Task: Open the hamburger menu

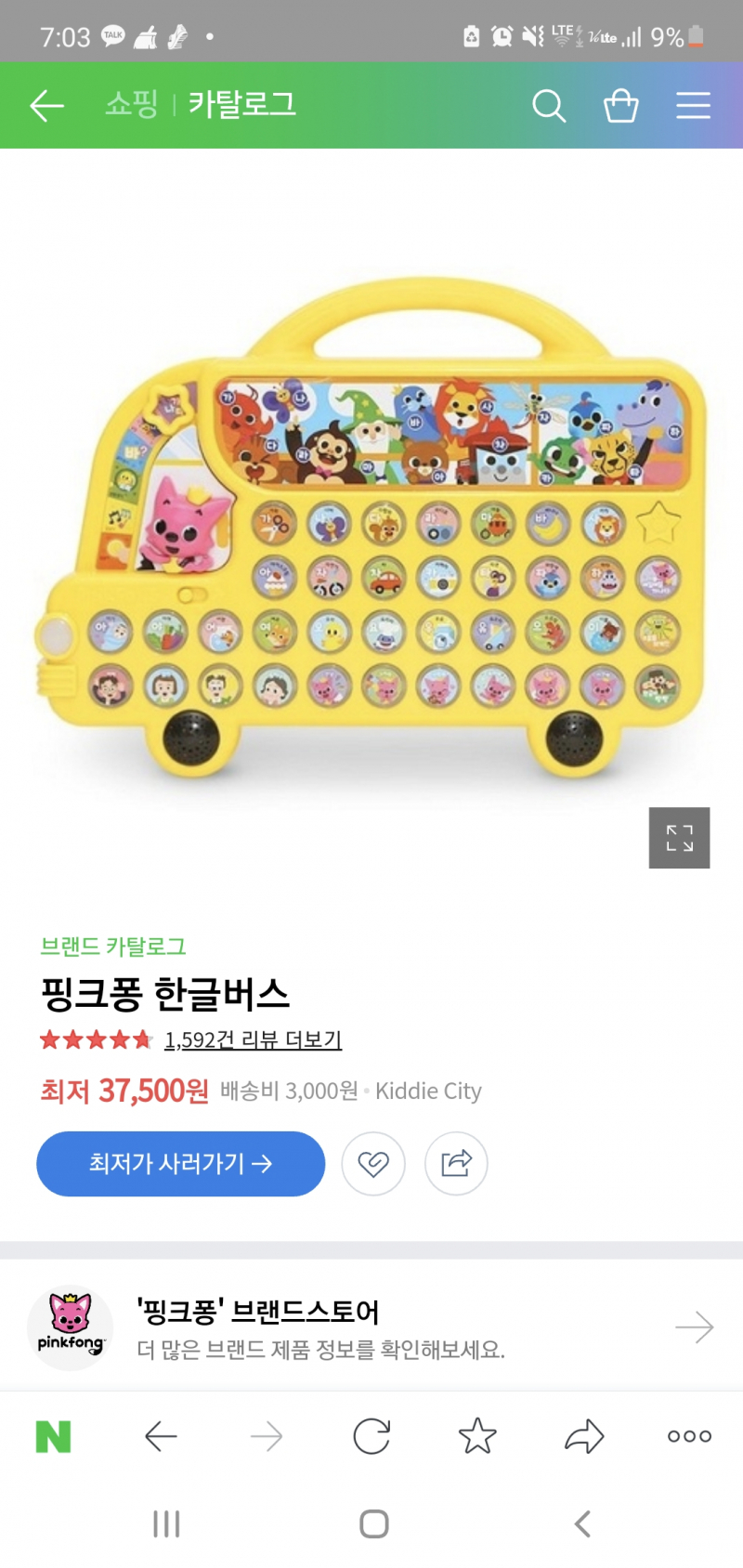Action: 693,106
